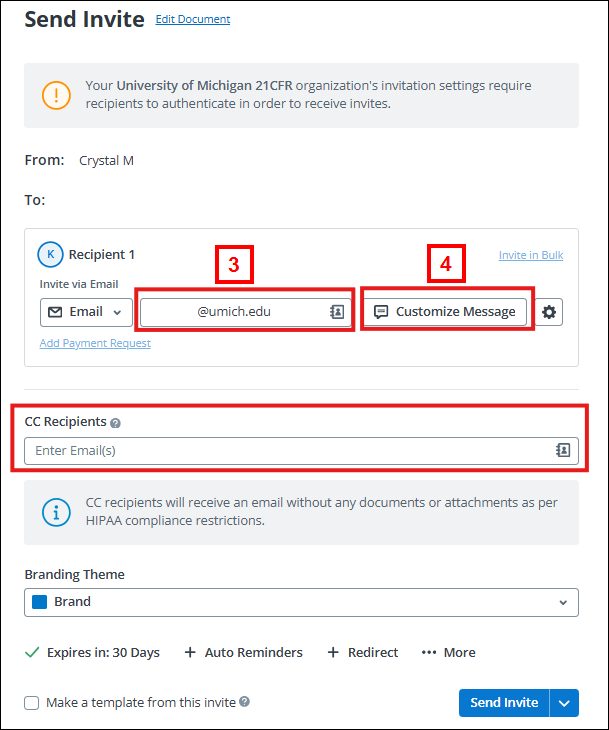Click Customize Message button
The height and width of the screenshot is (730, 609).
(x=446, y=312)
